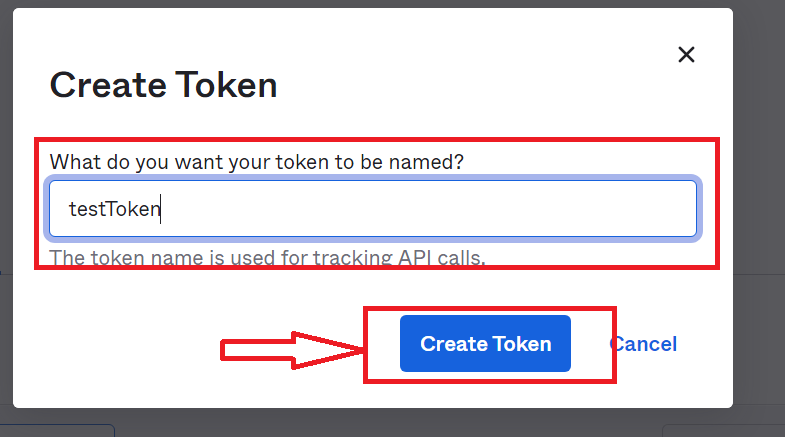Cancel the token creation
Viewport: 785px width, 437px height.
click(x=644, y=344)
